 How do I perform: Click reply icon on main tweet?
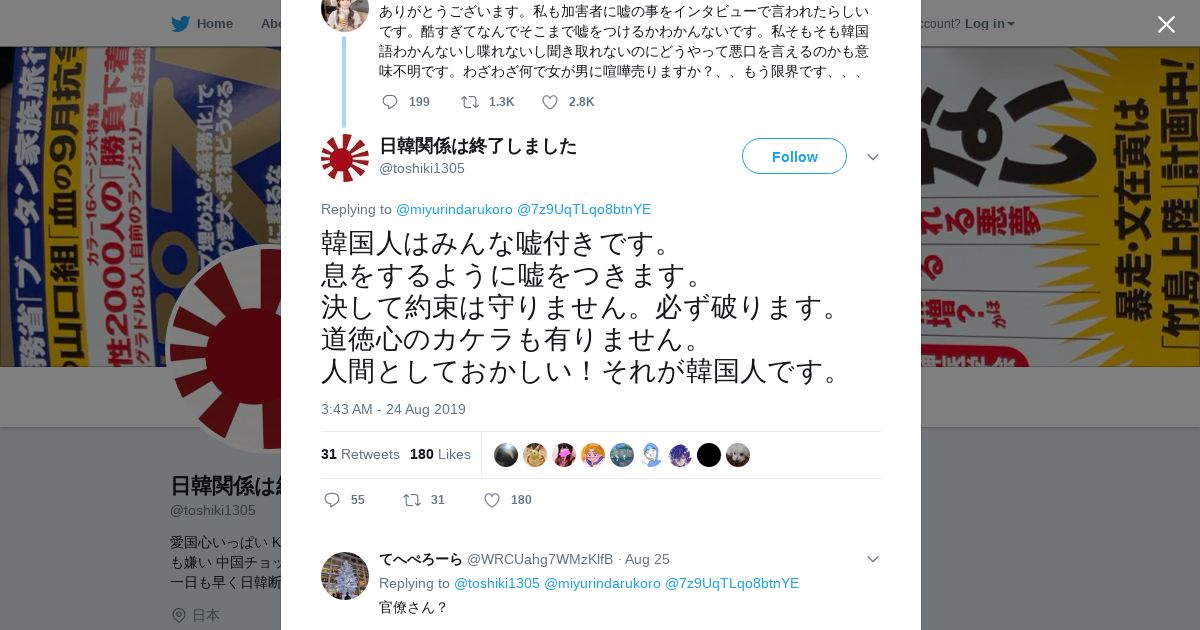click(x=332, y=500)
